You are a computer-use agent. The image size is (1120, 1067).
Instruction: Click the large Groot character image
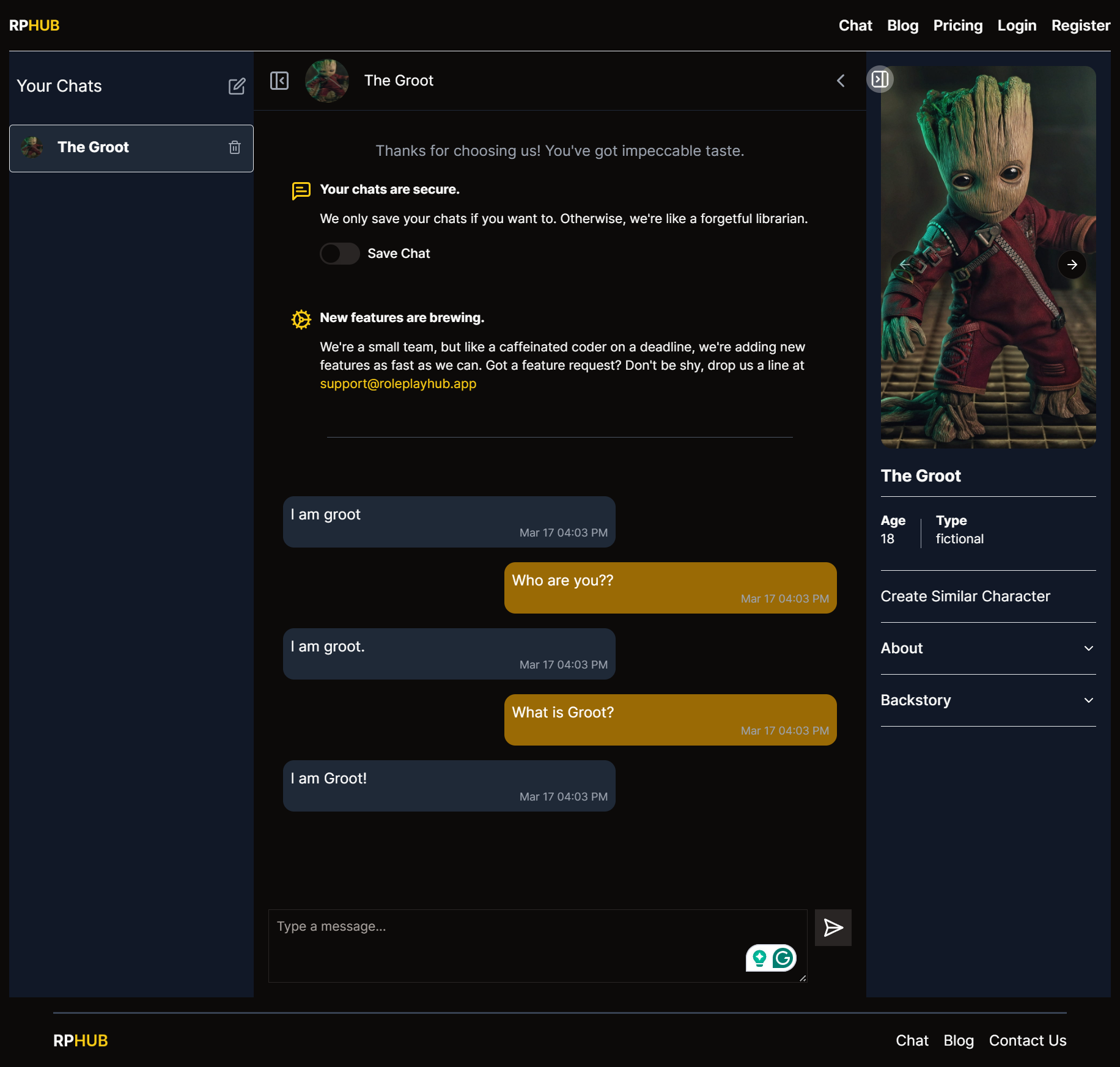[x=988, y=257]
